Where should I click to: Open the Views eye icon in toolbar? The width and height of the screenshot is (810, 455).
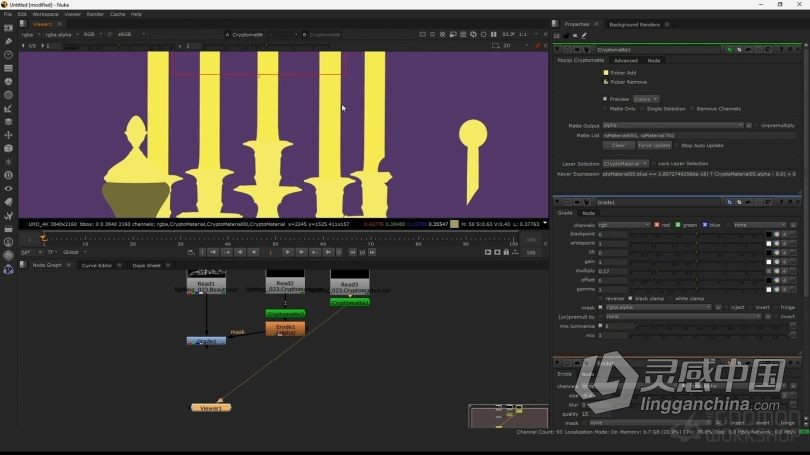coord(8,189)
